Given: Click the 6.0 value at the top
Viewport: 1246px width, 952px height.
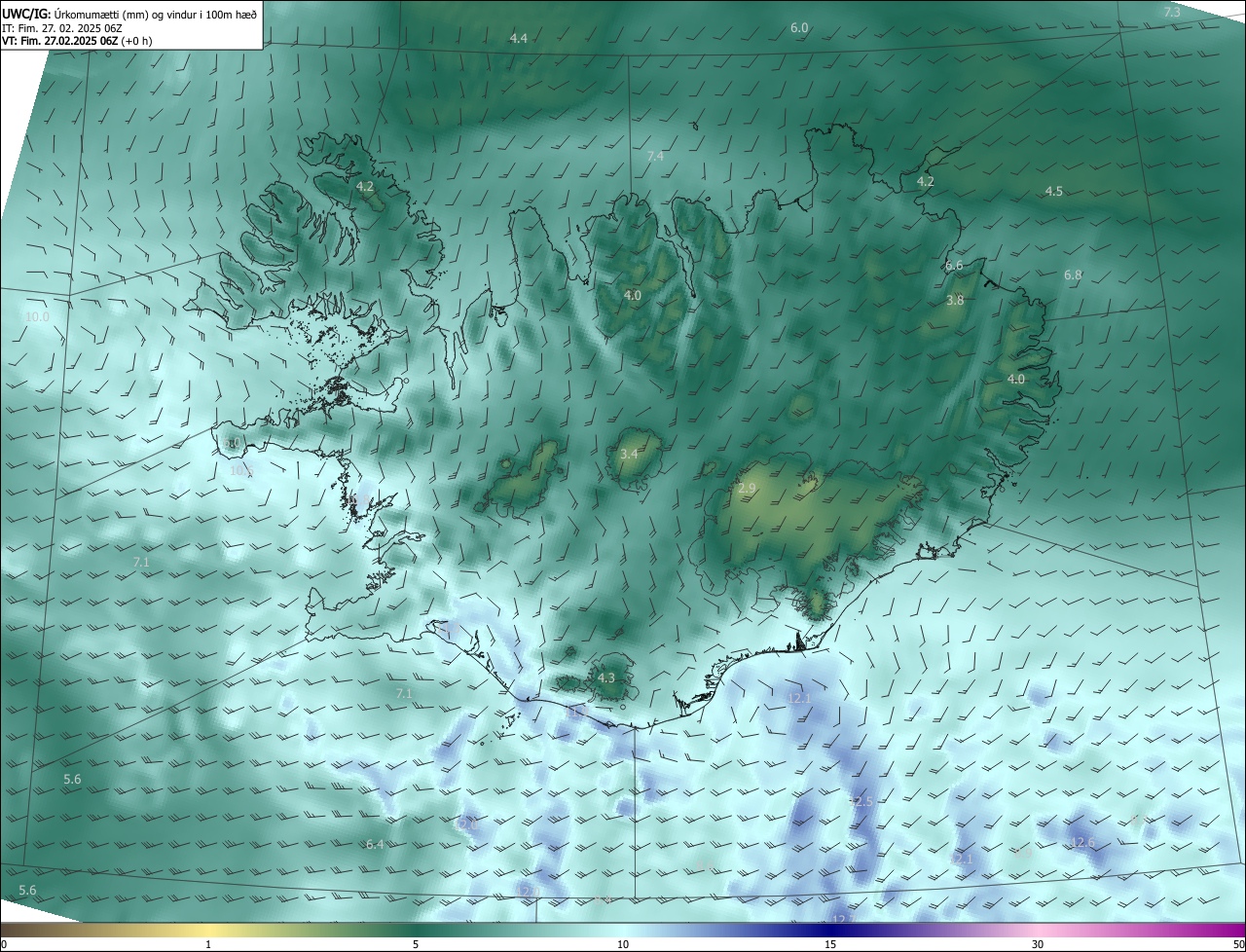Looking at the screenshot, I should click(x=799, y=28).
